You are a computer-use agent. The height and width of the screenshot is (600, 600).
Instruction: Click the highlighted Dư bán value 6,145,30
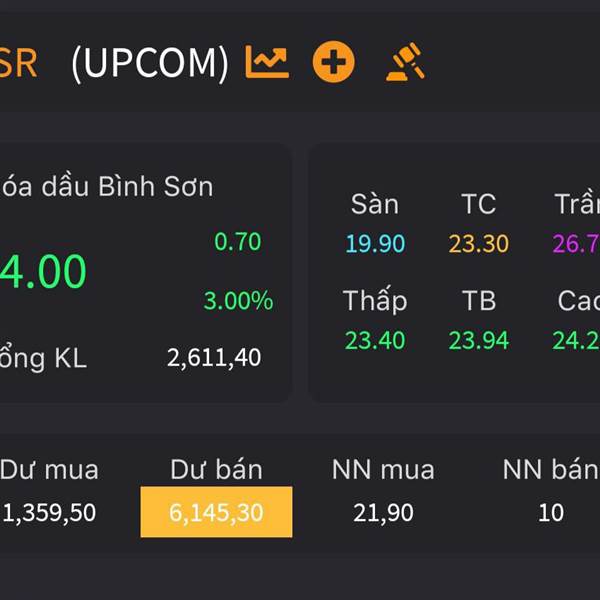(216, 512)
